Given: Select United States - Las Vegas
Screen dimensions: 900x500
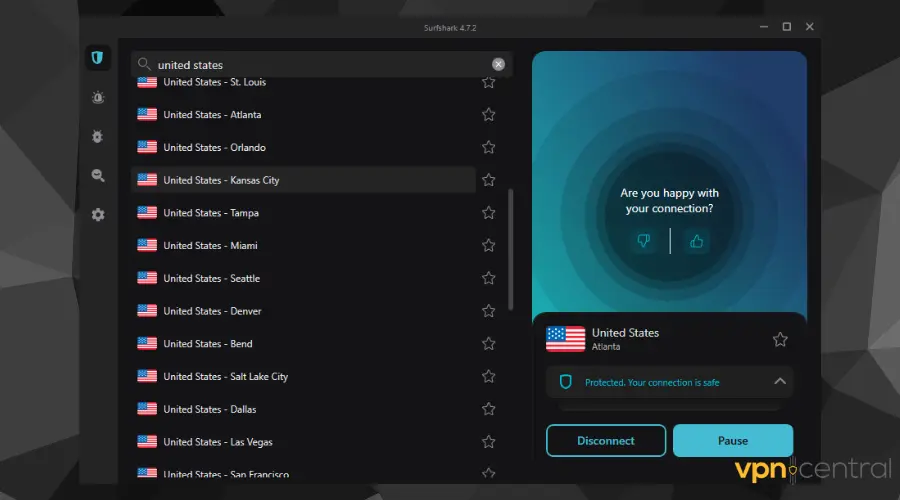Looking at the screenshot, I should [x=303, y=442].
